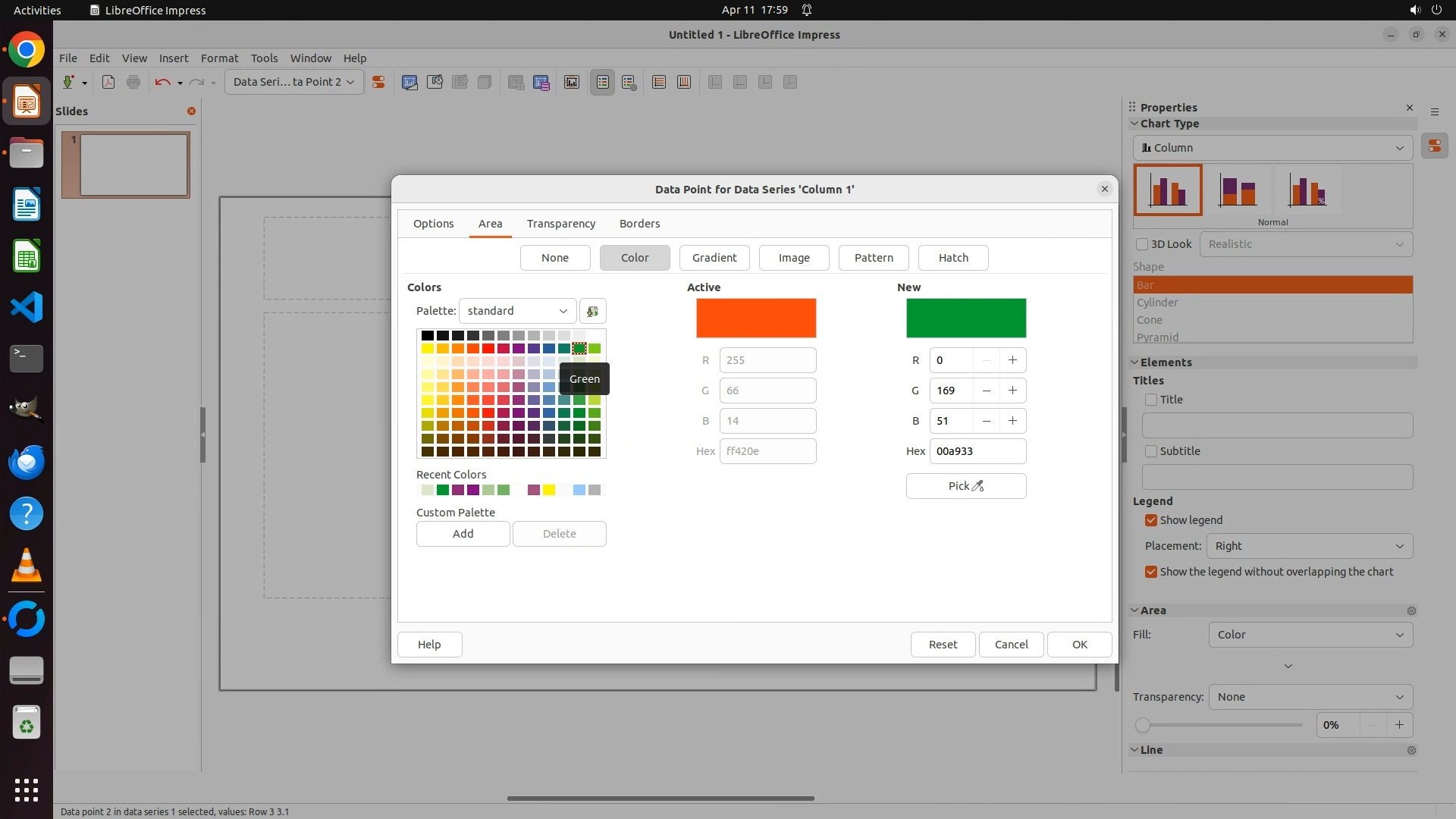Click the Format Selection toolbar icon
Viewport: 1456px width, 819px height.
point(378,82)
